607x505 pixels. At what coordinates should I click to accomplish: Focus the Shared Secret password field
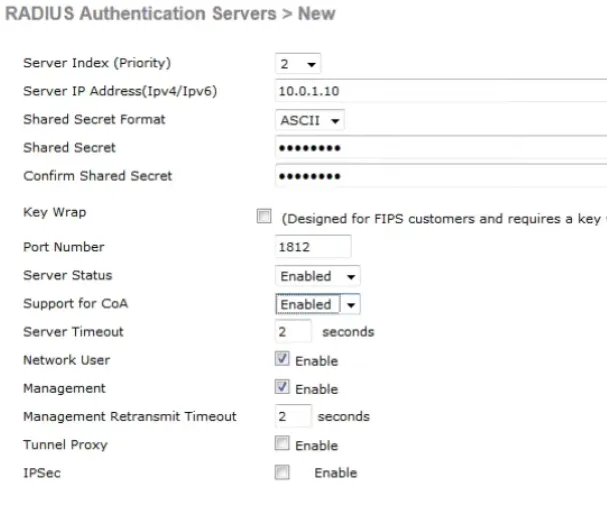(440, 149)
